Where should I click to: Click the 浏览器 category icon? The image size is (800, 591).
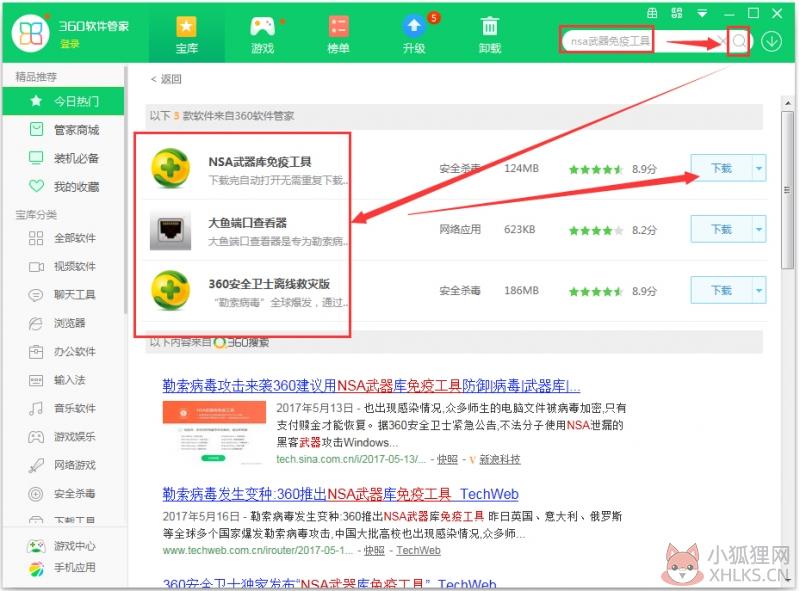tap(36, 324)
